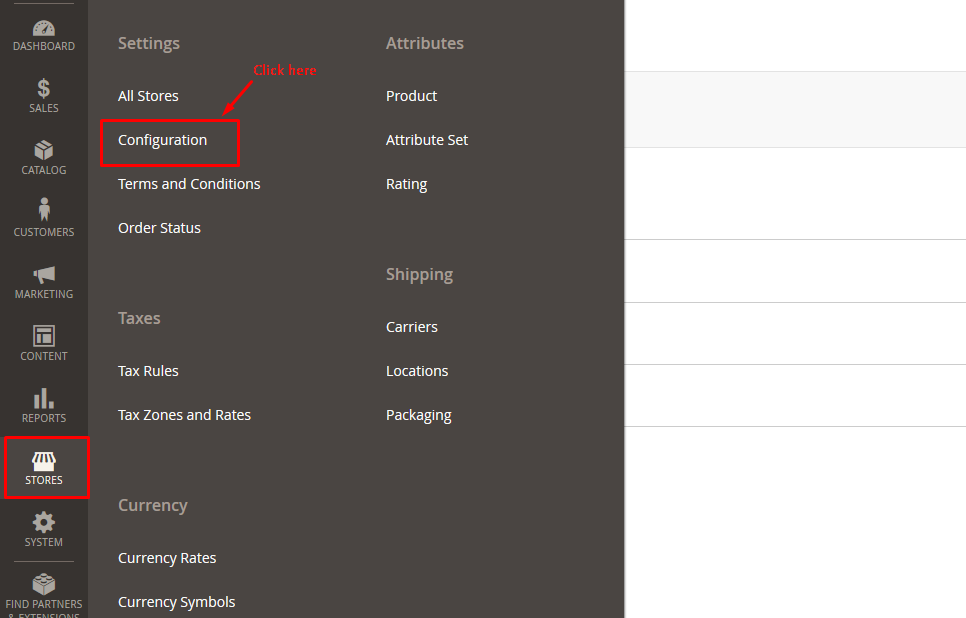Open the System gear icon
This screenshot has width=966, height=618.
(x=44, y=522)
